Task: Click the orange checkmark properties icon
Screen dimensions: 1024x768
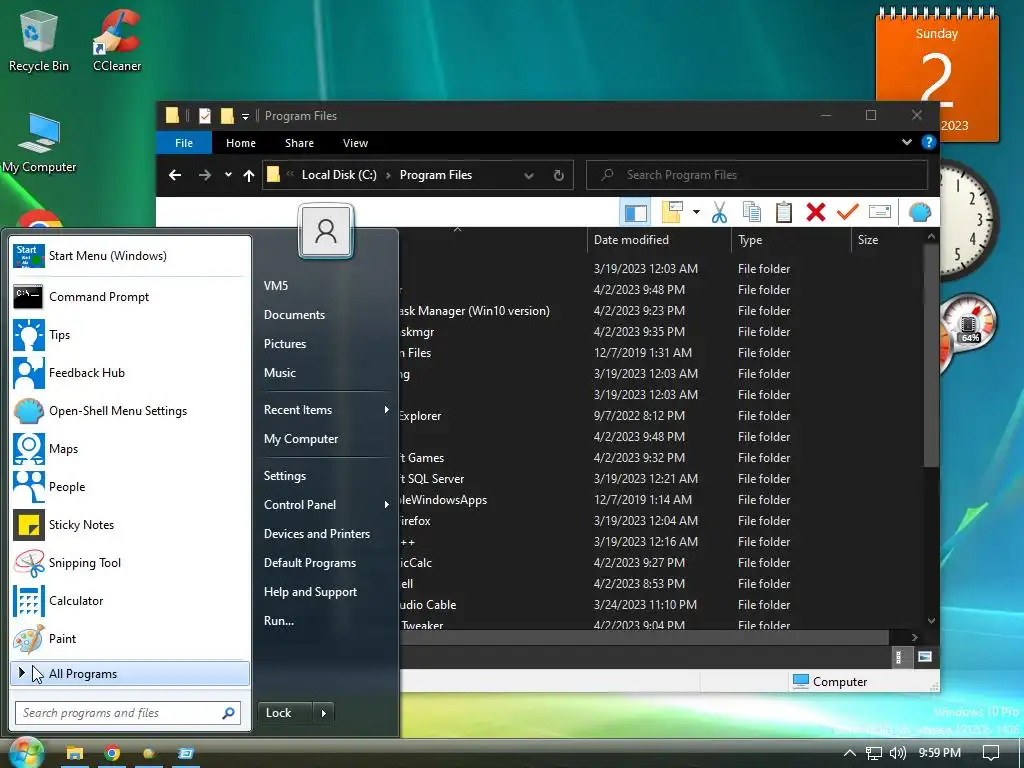Action: pos(848,212)
